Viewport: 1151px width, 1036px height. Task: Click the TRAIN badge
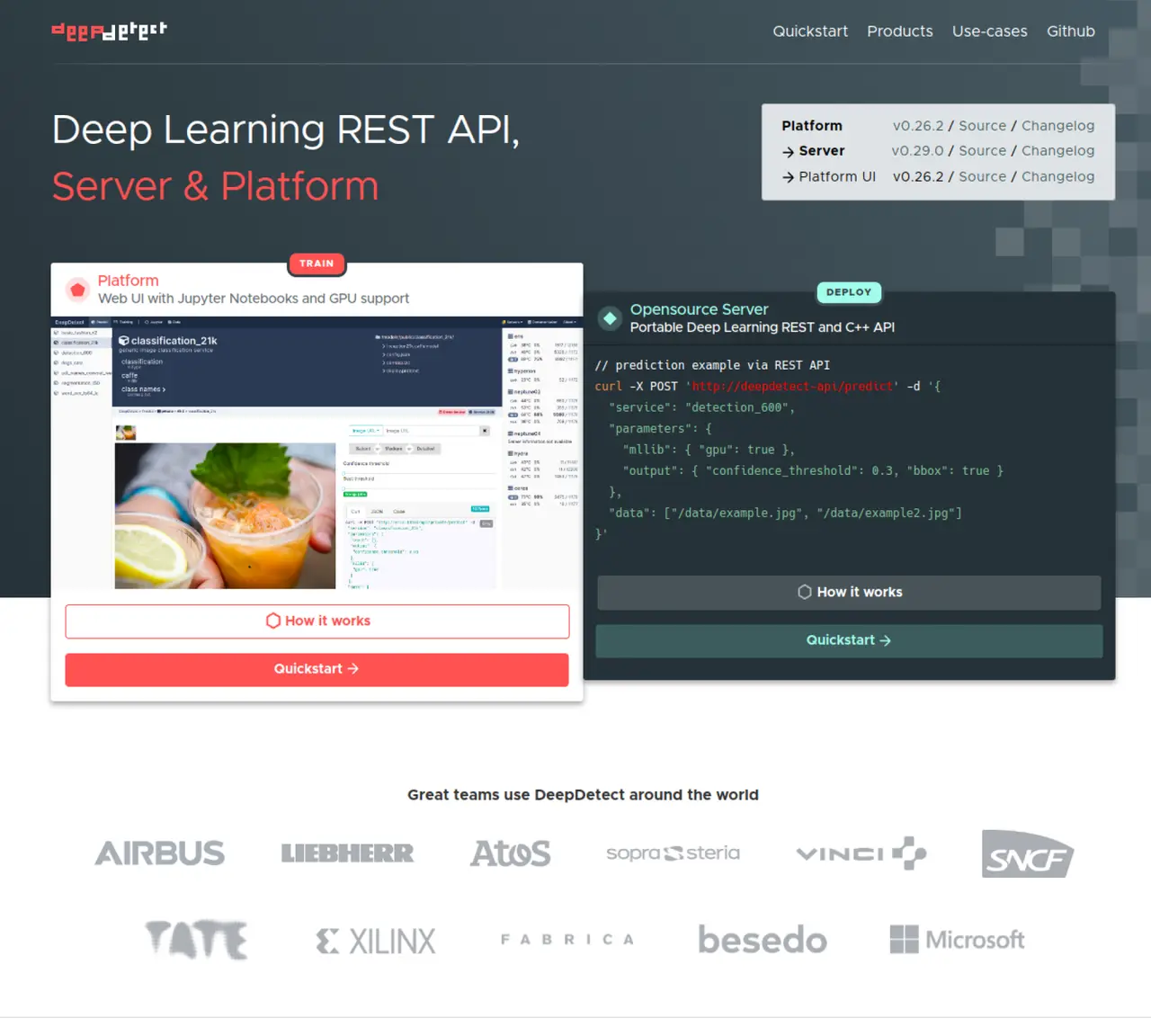pos(317,263)
